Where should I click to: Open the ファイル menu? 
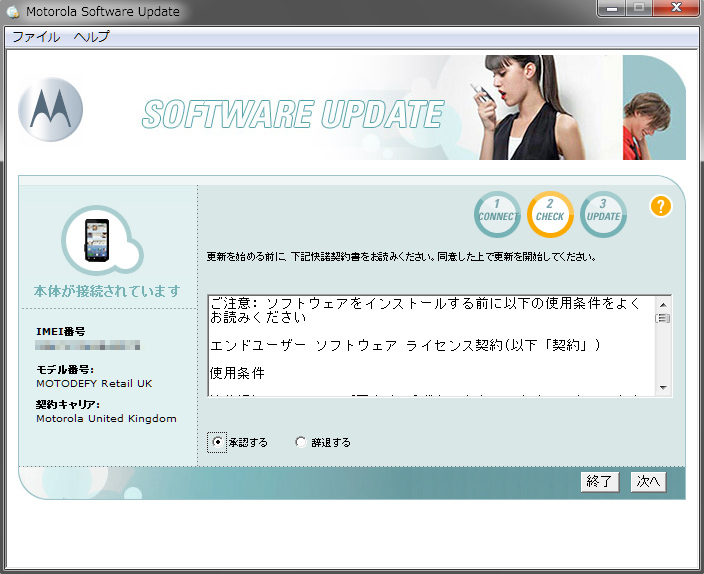click(35, 37)
